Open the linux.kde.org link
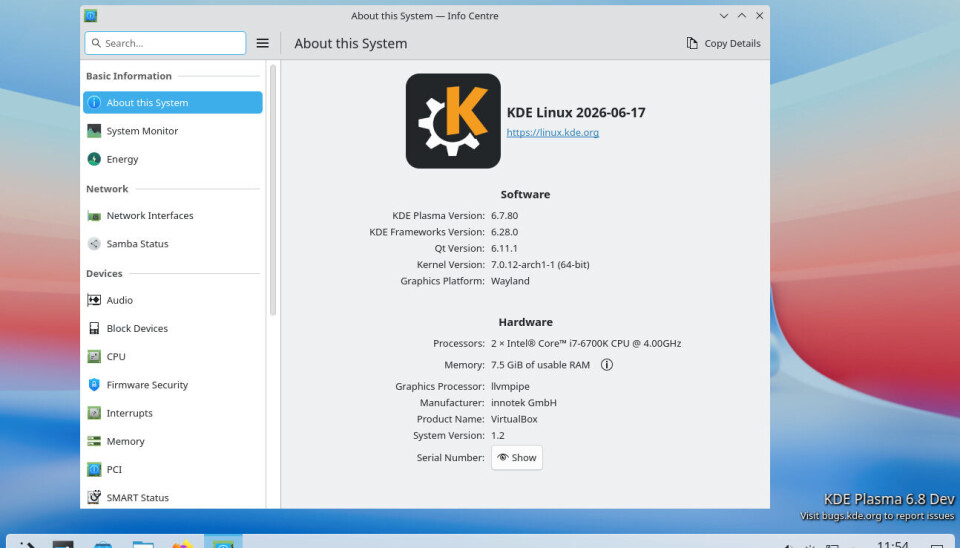960x548 pixels. 552,132
